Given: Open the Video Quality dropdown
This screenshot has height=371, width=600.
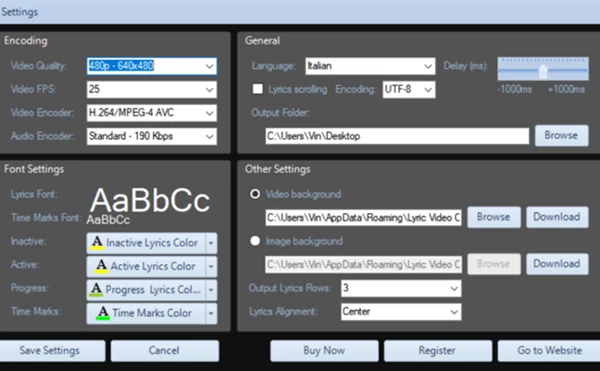Looking at the screenshot, I should pyautogui.click(x=152, y=66).
